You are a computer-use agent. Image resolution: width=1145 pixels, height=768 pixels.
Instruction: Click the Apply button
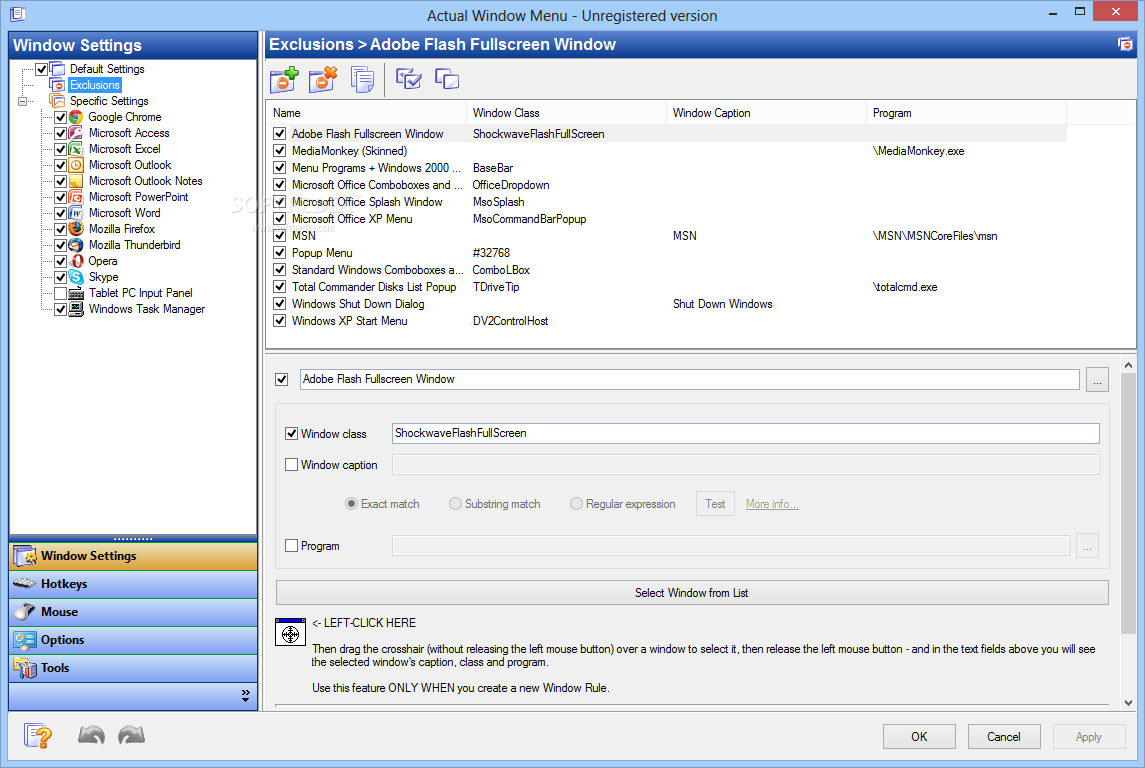pyautogui.click(x=1088, y=737)
